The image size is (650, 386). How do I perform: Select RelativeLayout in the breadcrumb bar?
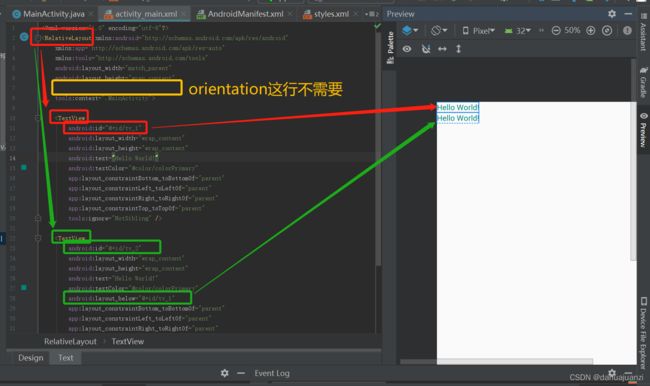click(70, 342)
